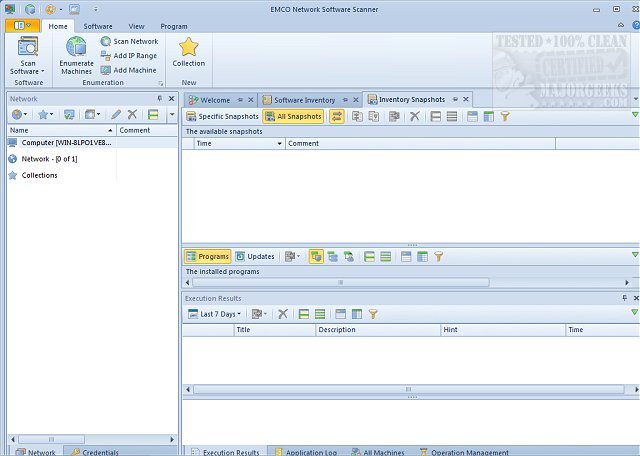Viewport: 640px width, 456px height.
Task: Open Application Log bottom tab
Action: pyautogui.click(x=305, y=452)
